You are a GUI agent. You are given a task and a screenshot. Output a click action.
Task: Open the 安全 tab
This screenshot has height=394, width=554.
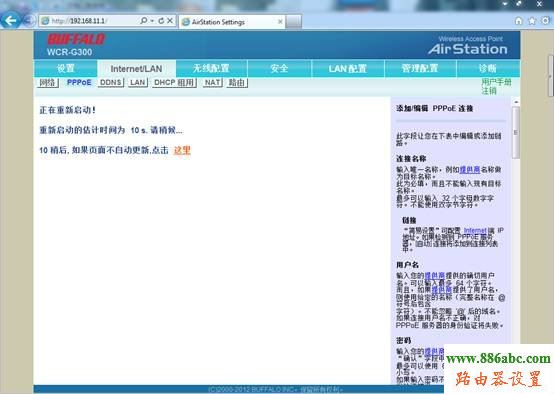279,68
